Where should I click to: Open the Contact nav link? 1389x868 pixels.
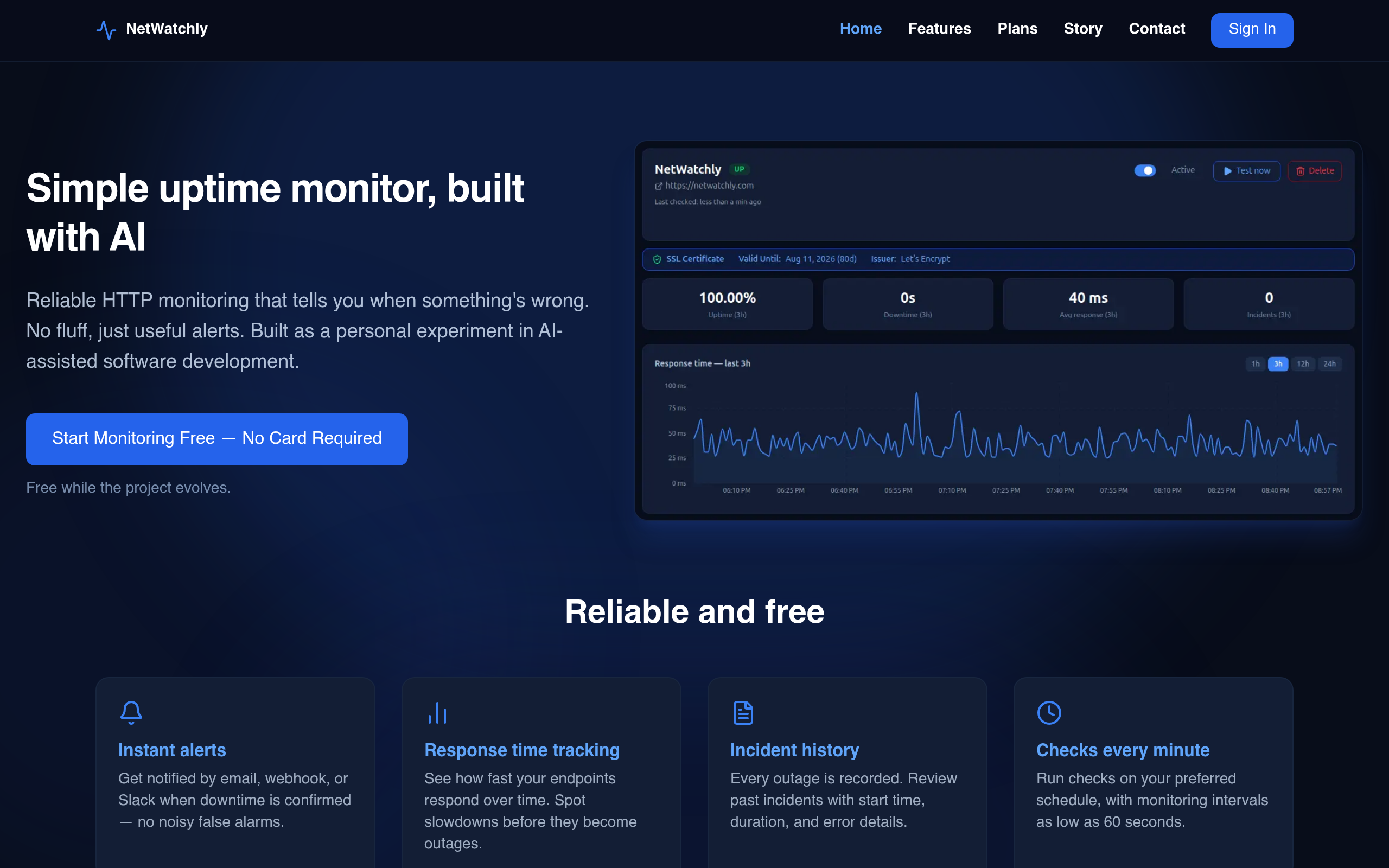1157,29
